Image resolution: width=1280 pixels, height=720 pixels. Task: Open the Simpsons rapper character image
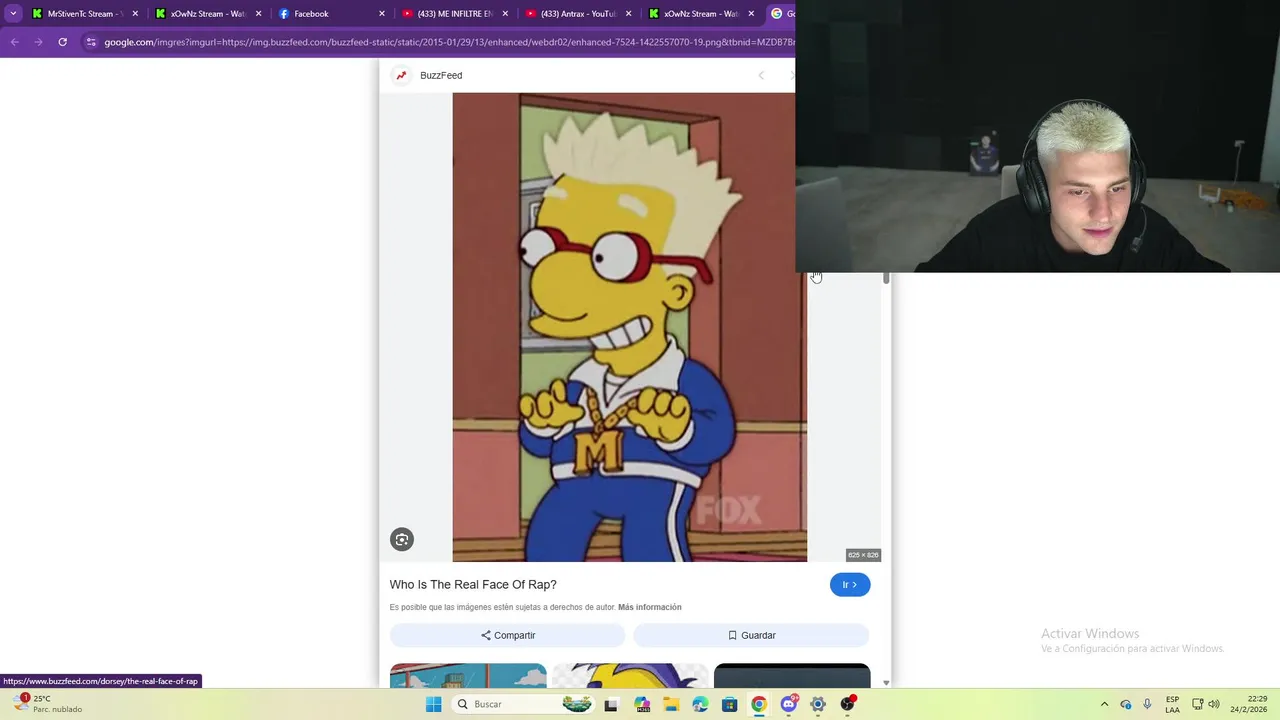629,327
